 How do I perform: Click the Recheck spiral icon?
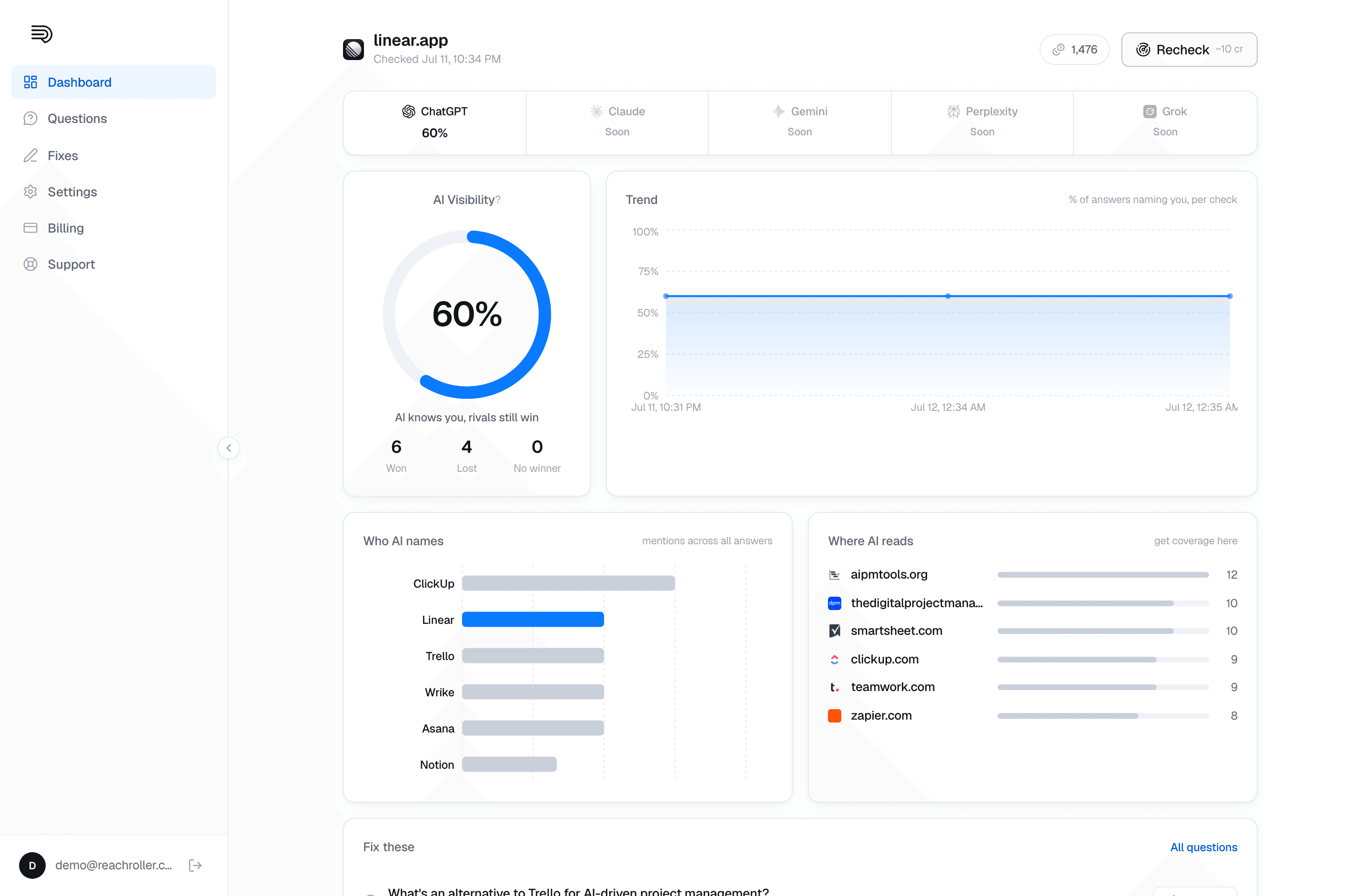coord(1143,50)
